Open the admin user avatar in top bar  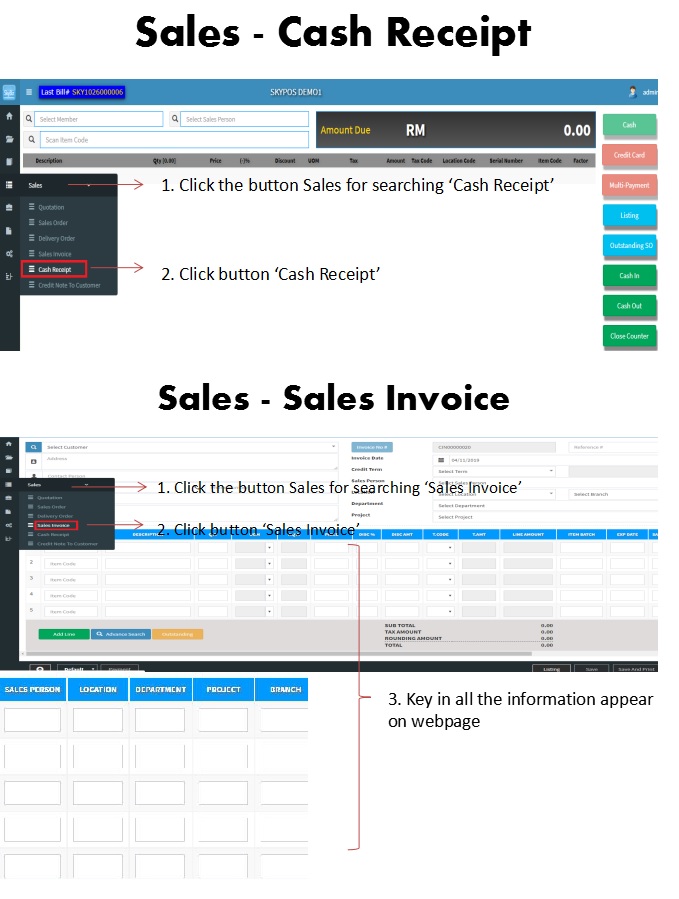click(x=633, y=92)
